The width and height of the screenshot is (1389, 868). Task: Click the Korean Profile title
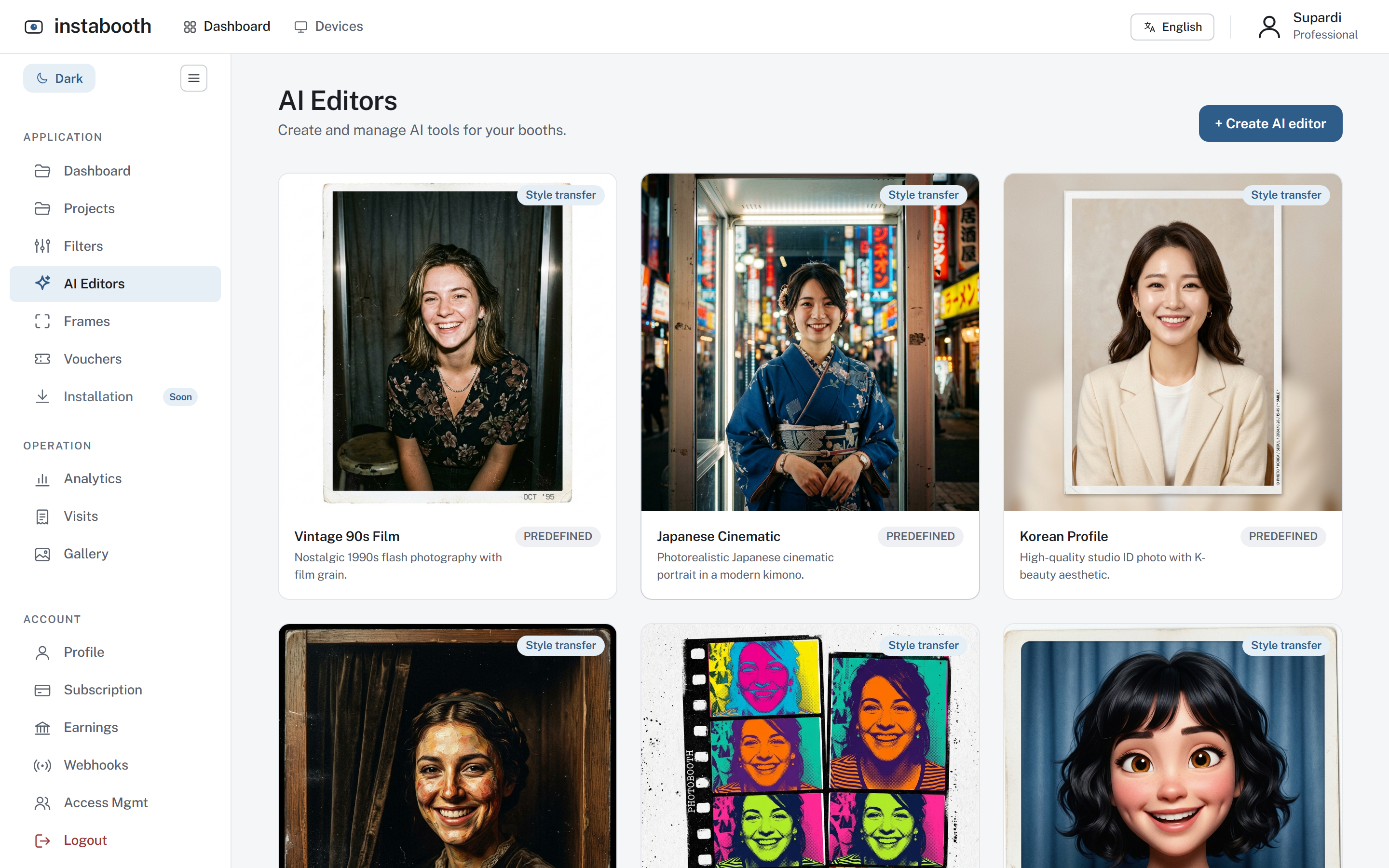pyautogui.click(x=1063, y=536)
